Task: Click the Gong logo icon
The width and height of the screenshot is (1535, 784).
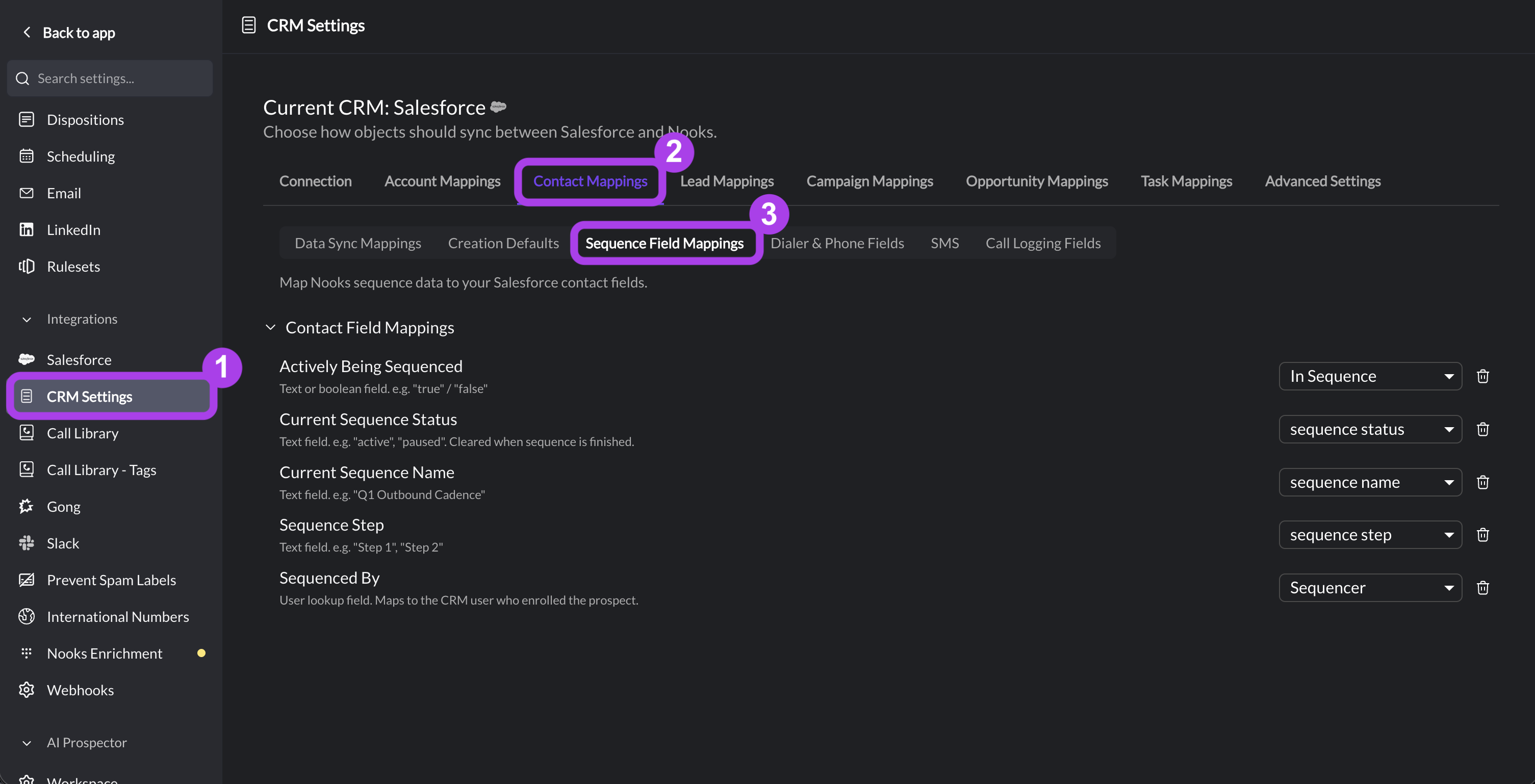Action: click(26, 506)
